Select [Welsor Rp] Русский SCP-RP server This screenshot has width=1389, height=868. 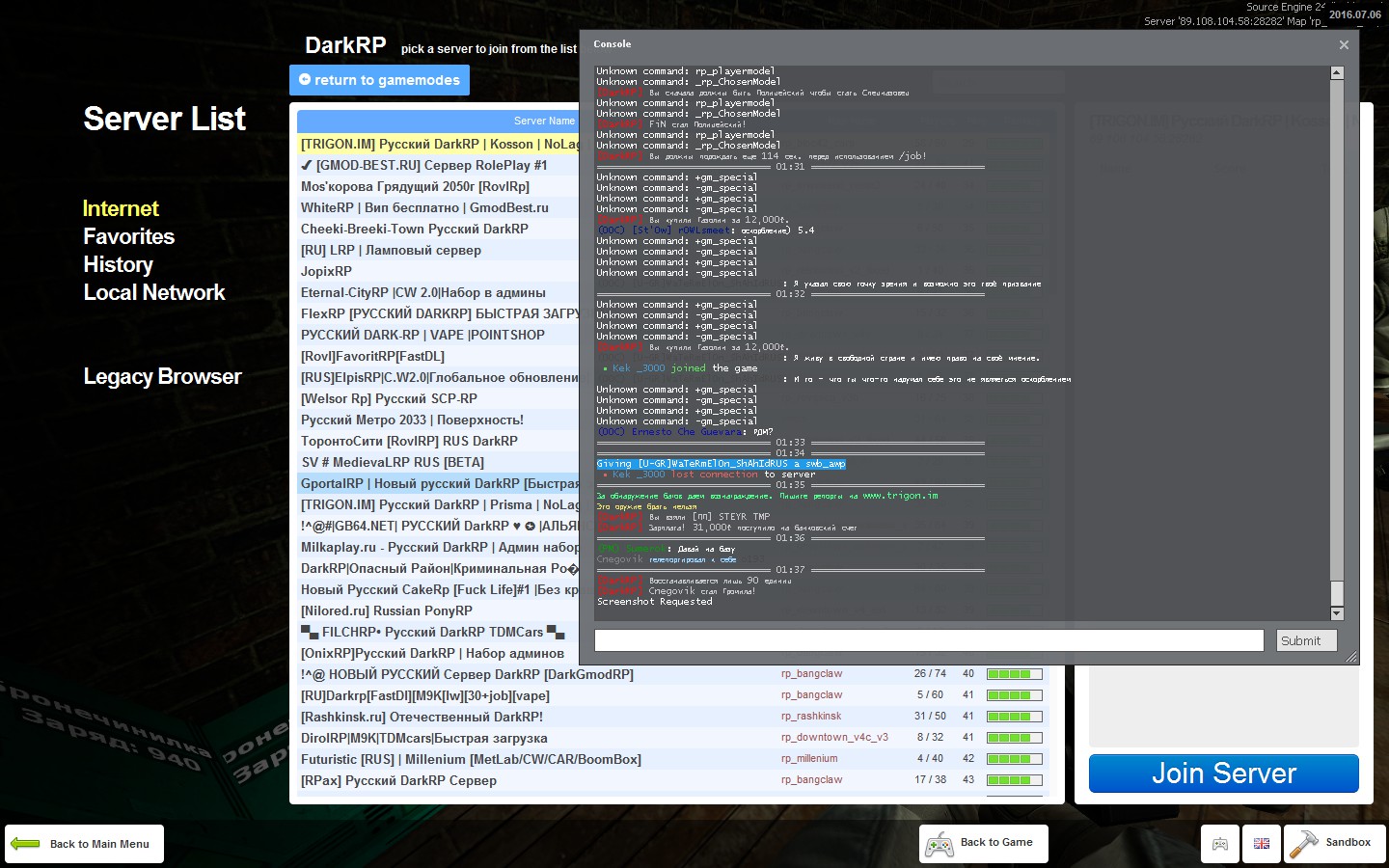point(439,398)
